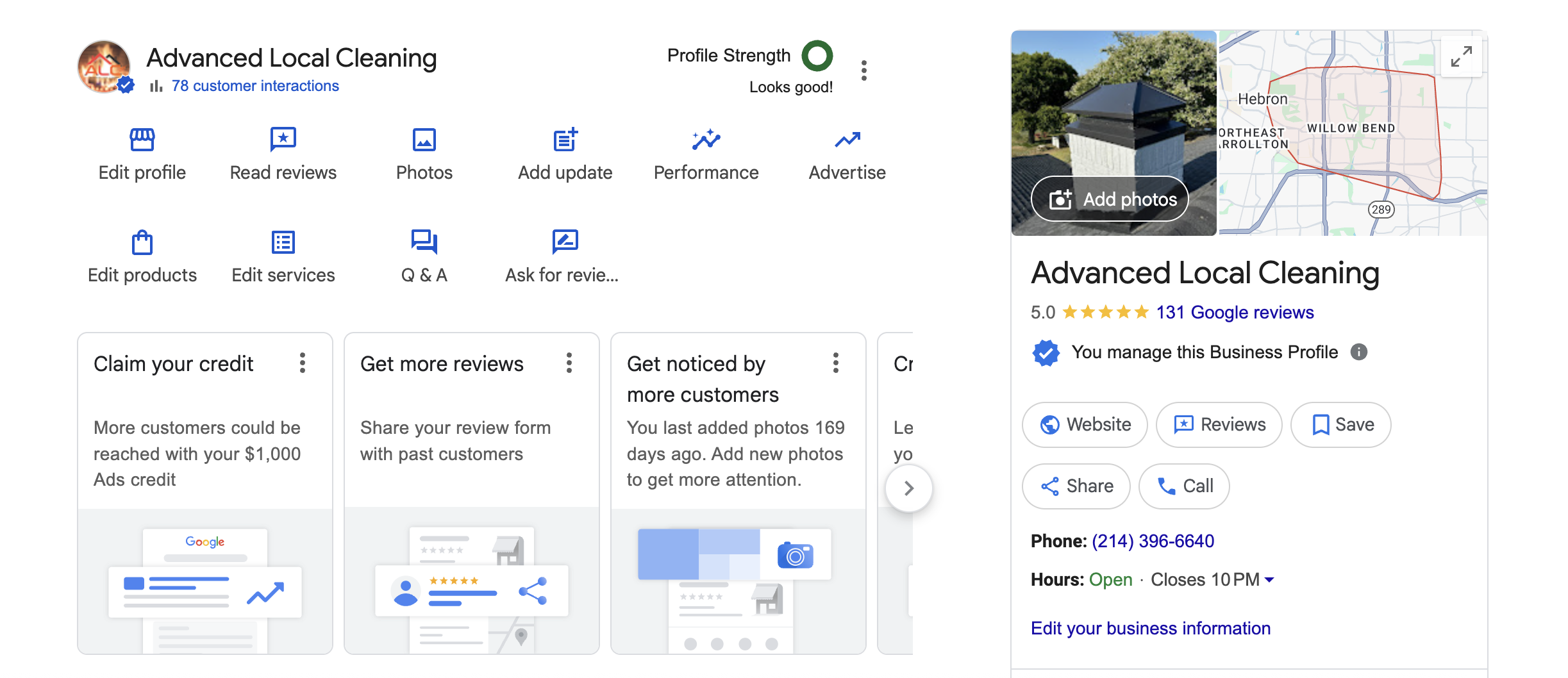Open the Q & A chat icon

[424, 242]
